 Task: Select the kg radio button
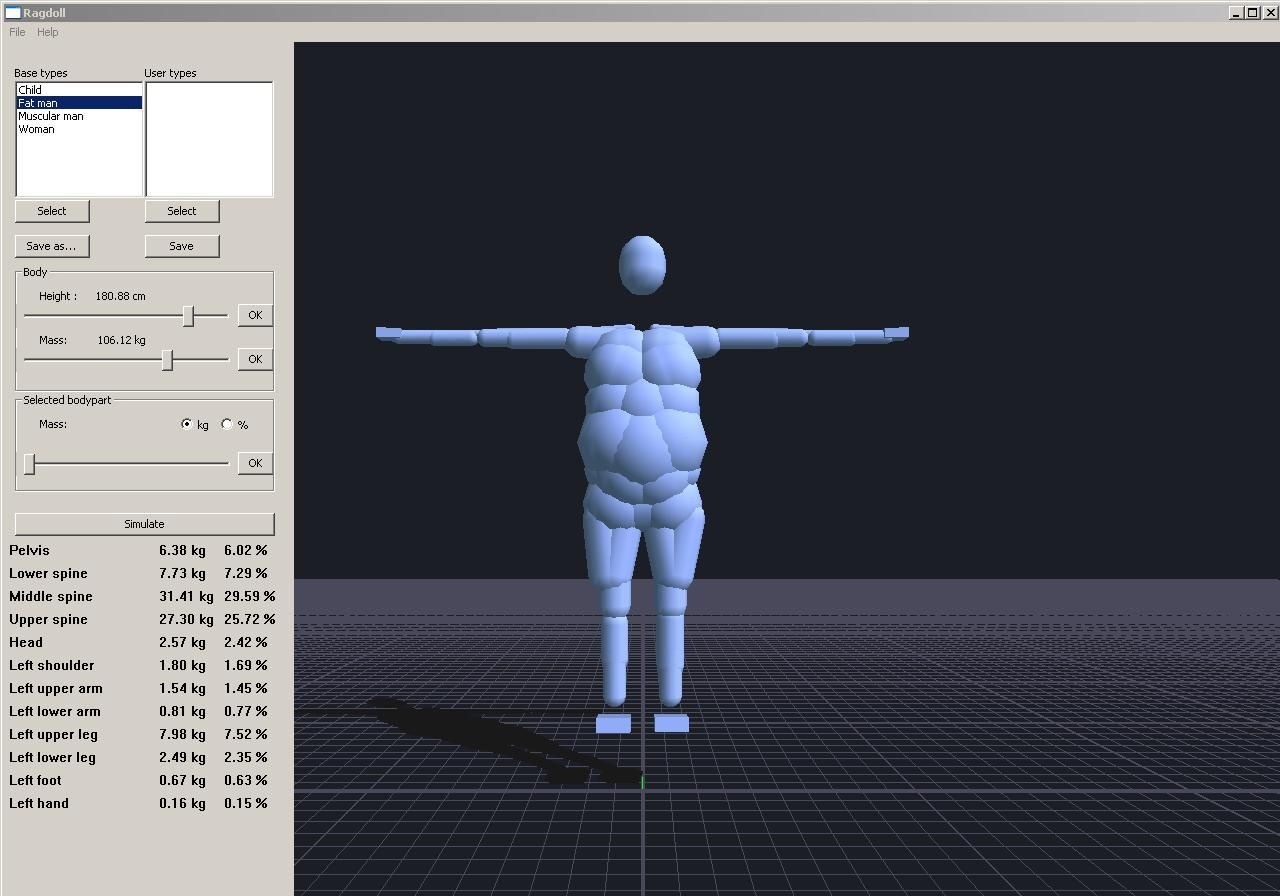click(x=187, y=424)
